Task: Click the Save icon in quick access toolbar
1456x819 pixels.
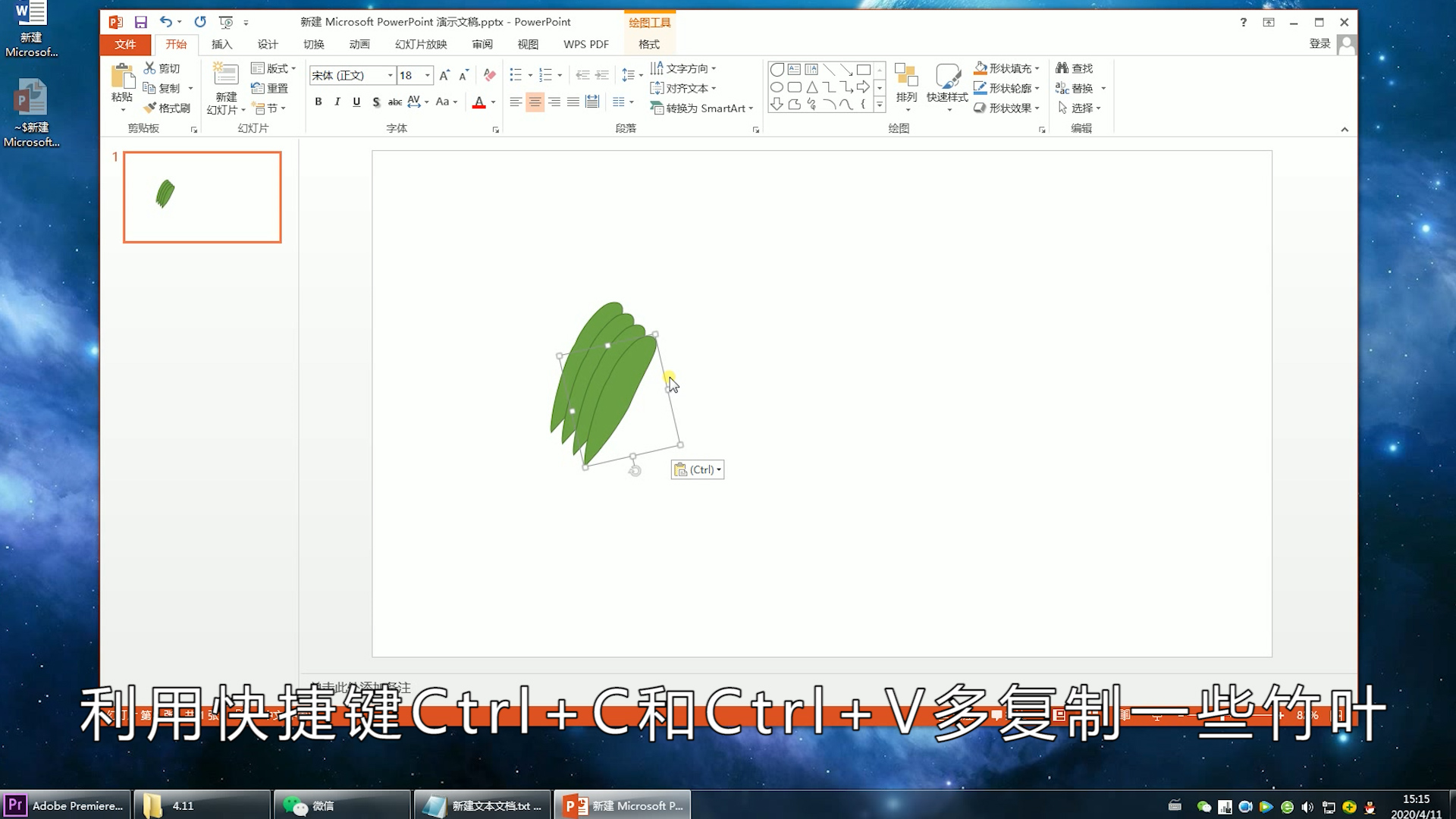Action: coord(141,22)
